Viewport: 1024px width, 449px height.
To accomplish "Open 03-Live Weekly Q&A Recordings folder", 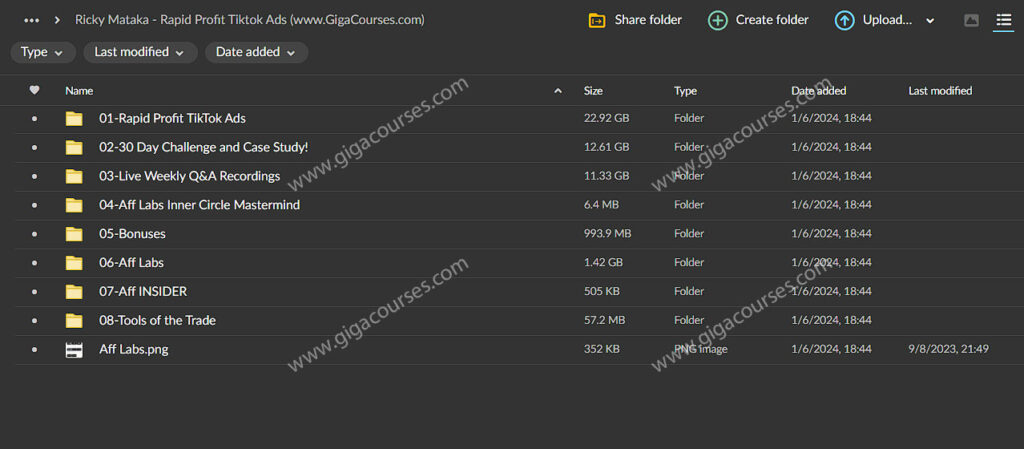I will [x=189, y=176].
